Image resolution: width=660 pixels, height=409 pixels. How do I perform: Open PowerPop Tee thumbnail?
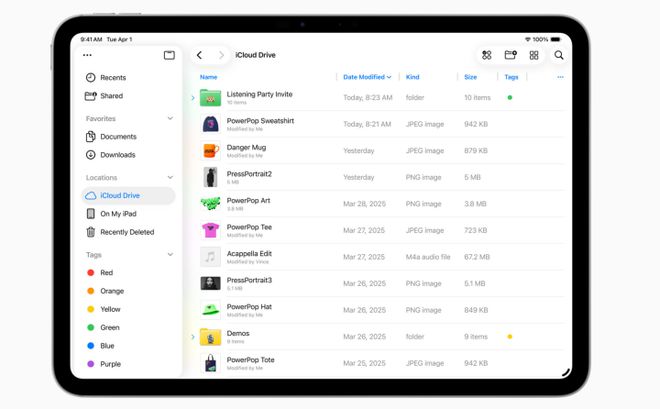point(210,230)
